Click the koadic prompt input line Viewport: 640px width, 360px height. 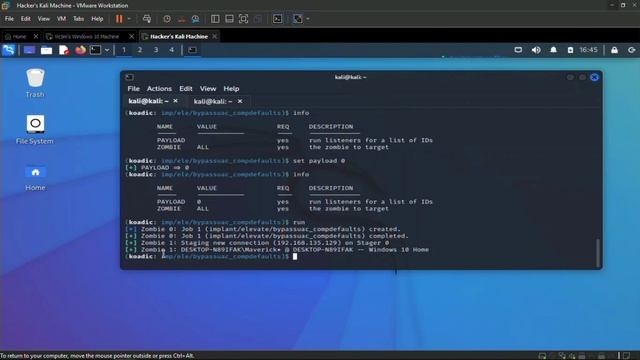[x=212, y=256]
